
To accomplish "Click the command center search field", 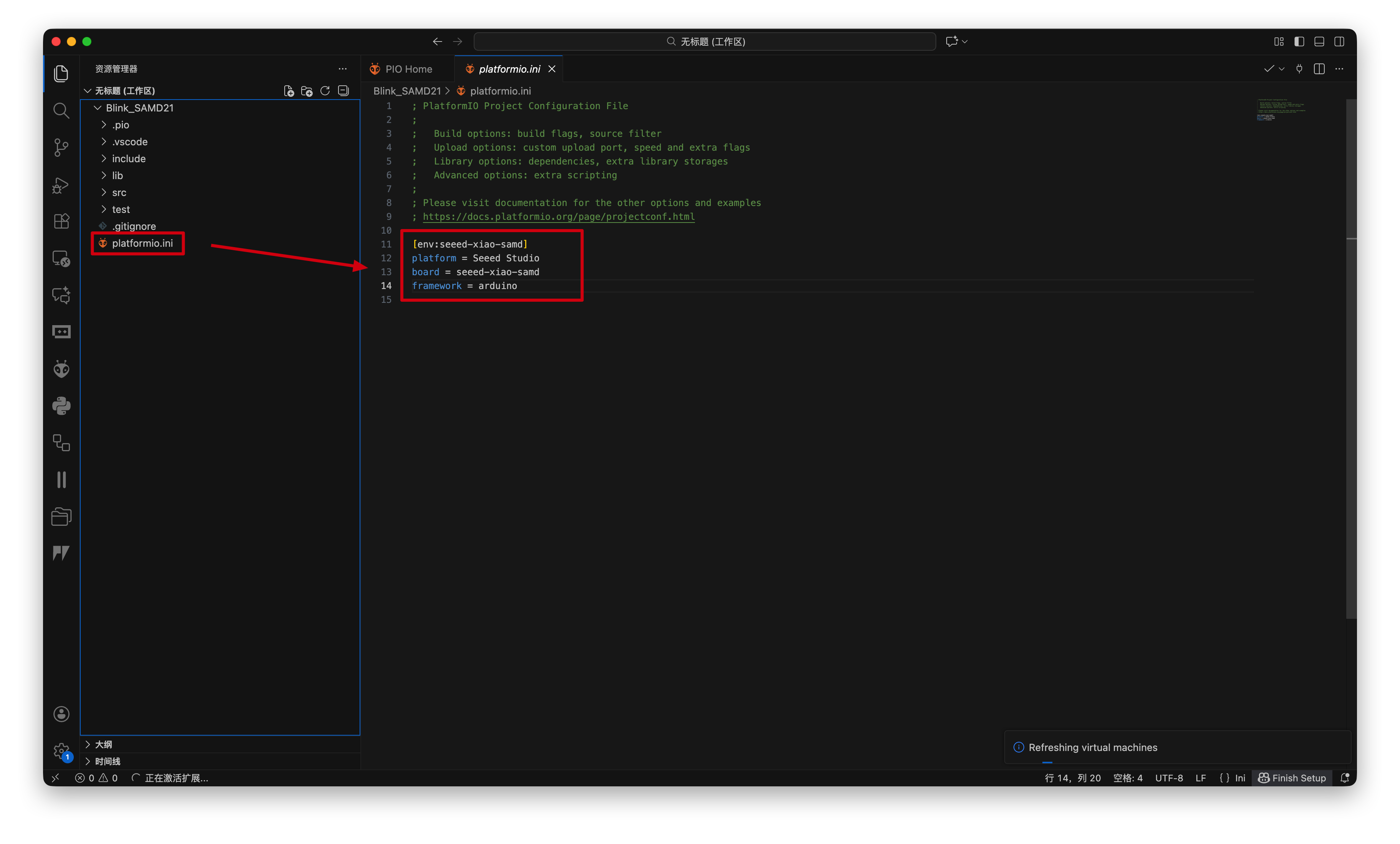I will [x=705, y=42].
